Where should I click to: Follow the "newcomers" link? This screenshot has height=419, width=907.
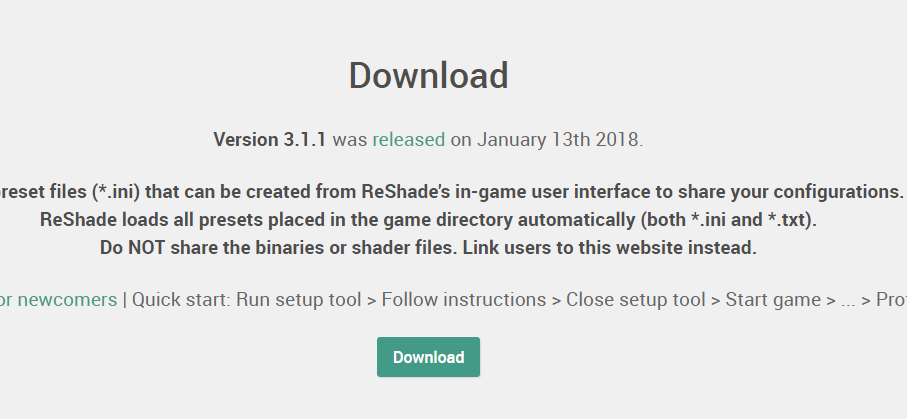point(68,299)
